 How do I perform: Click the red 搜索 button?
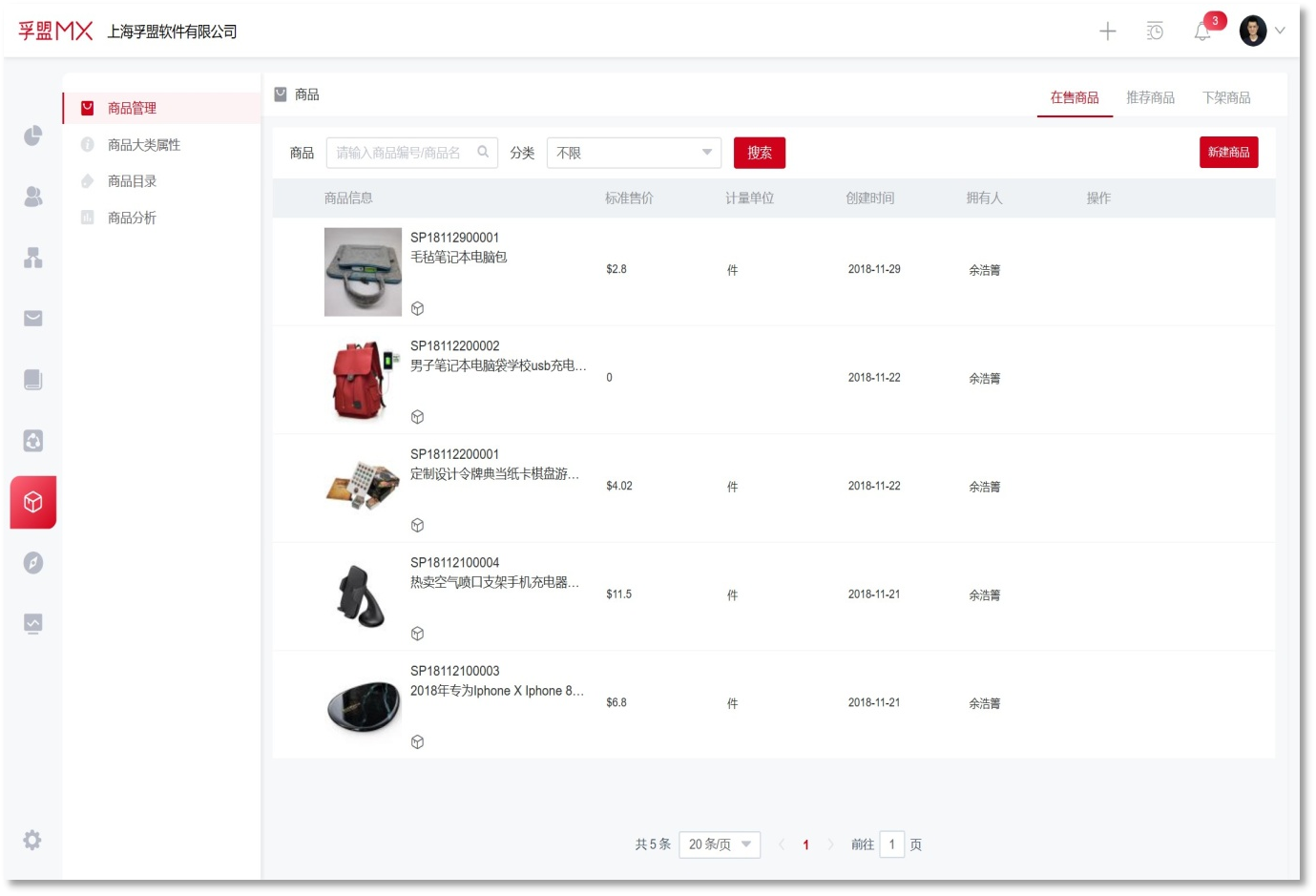pyautogui.click(x=760, y=153)
